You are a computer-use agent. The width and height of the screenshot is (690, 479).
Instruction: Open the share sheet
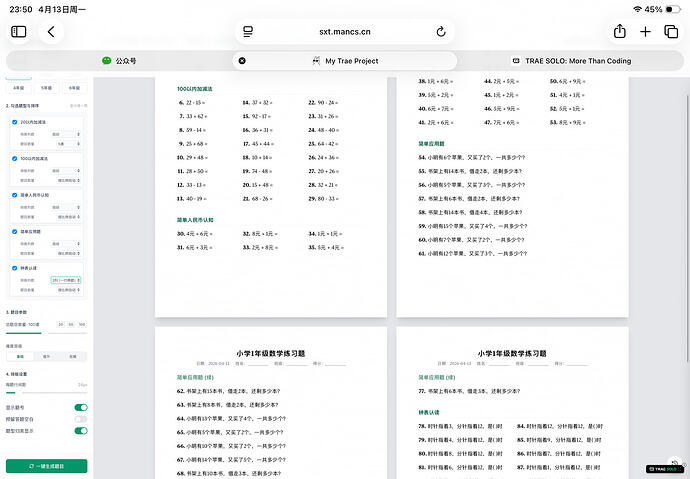tap(620, 31)
